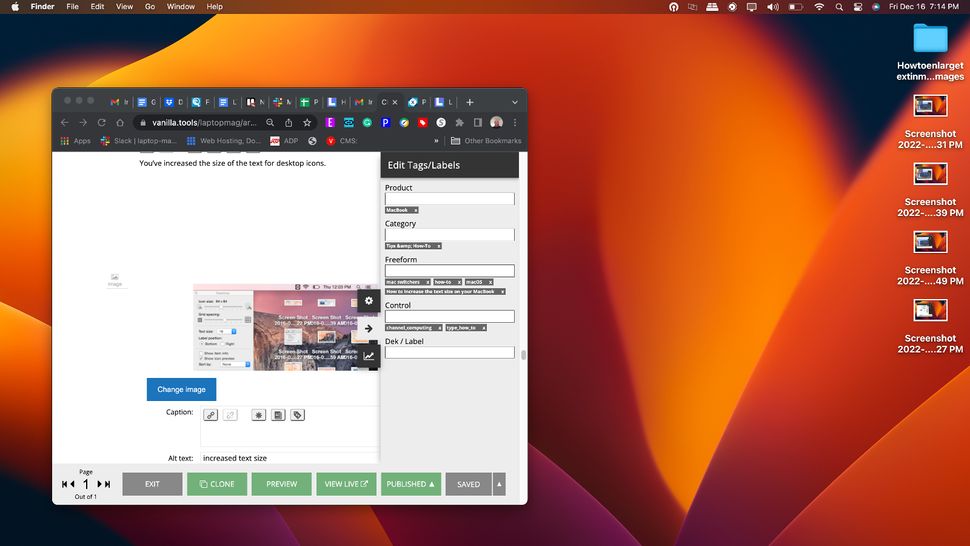Viewport: 970px width, 546px height.
Task: Open the View menu
Action: (124, 7)
